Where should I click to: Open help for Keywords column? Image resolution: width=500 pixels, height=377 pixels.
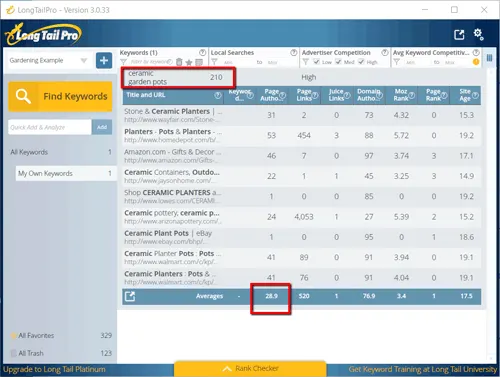[x=202, y=52]
